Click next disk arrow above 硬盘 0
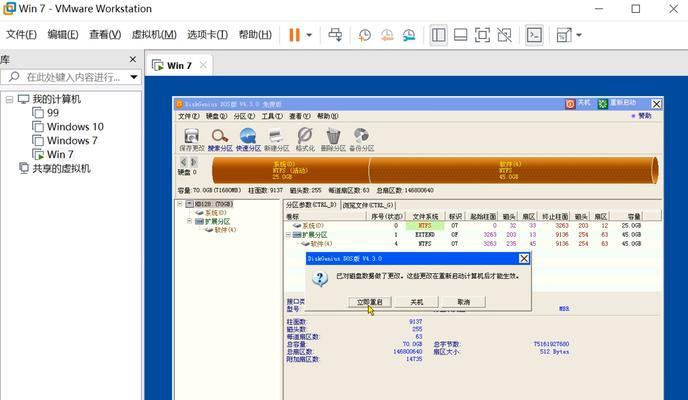This screenshot has width=688, height=400. tap(193, 162)
